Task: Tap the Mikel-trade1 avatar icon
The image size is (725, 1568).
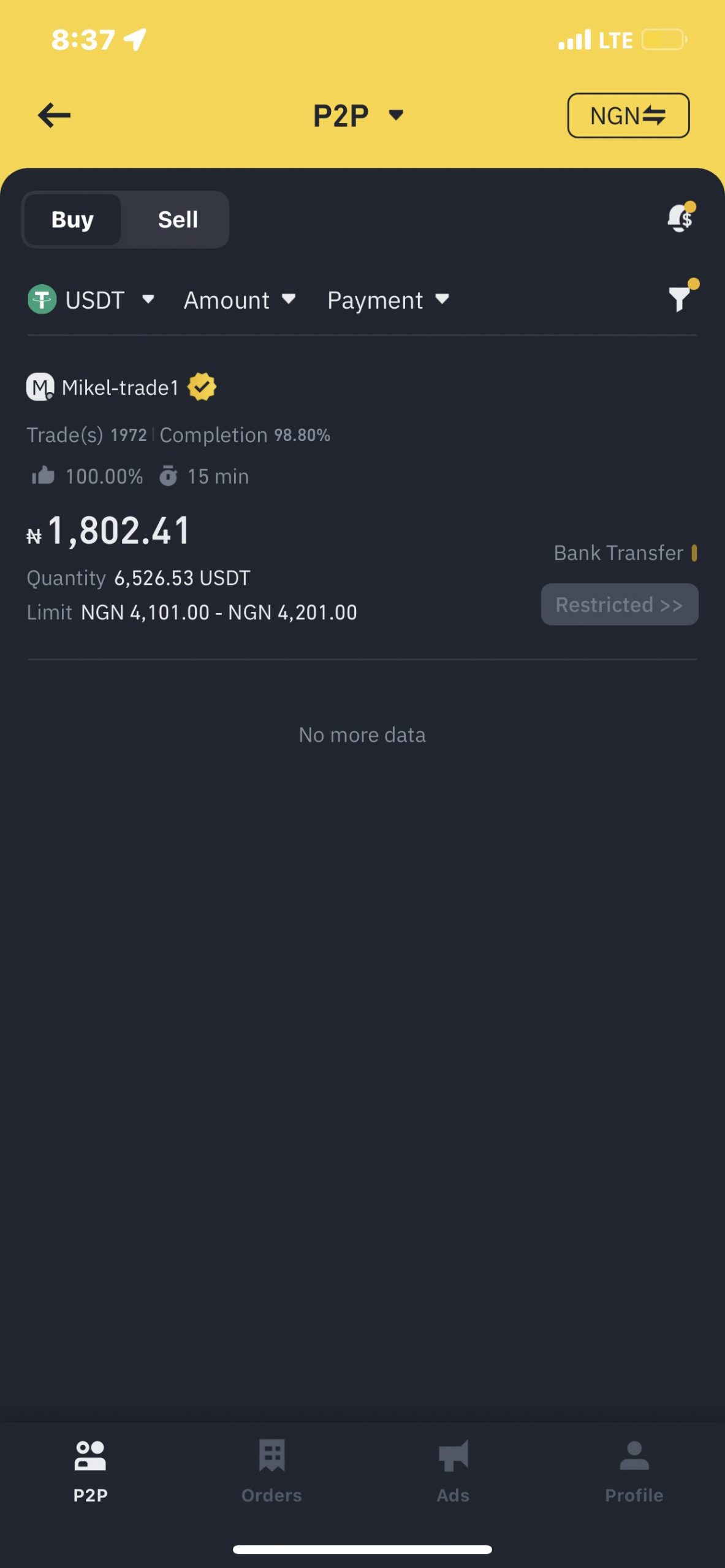Action: (x=40, y=388)
